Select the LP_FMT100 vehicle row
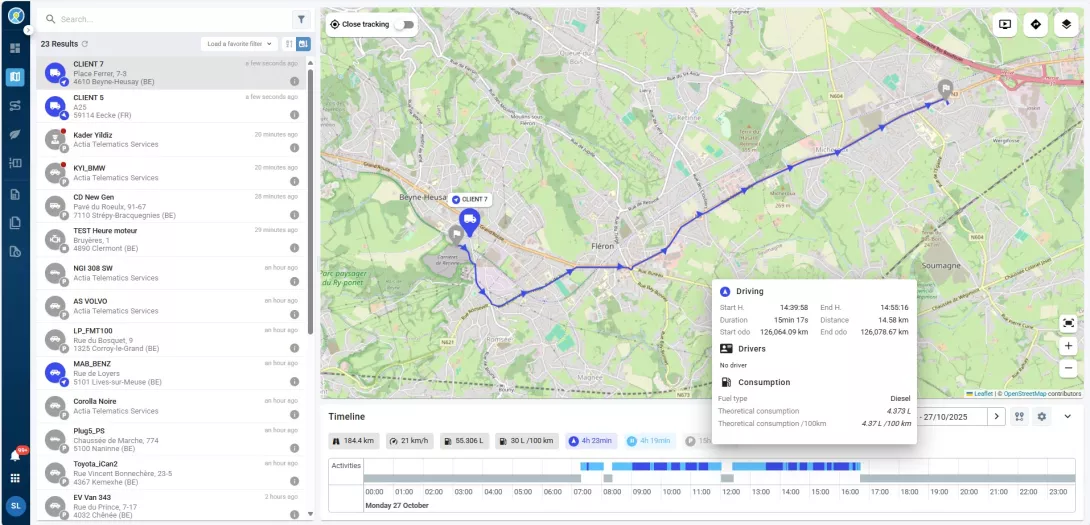 point(170,339)
